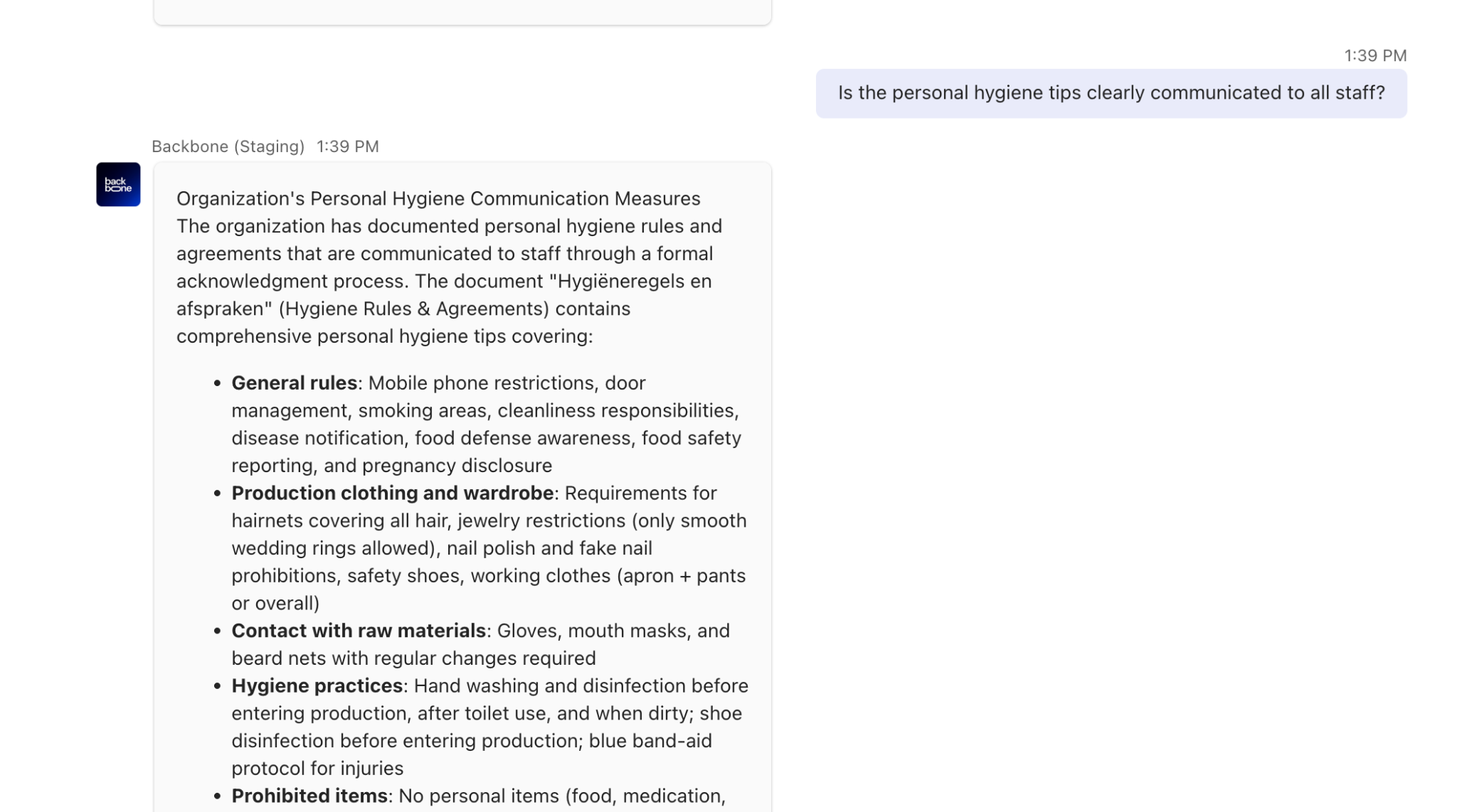Click the timestamp above the user's question
Viewport: 1457px width, 812px height.
(1374, 55)
